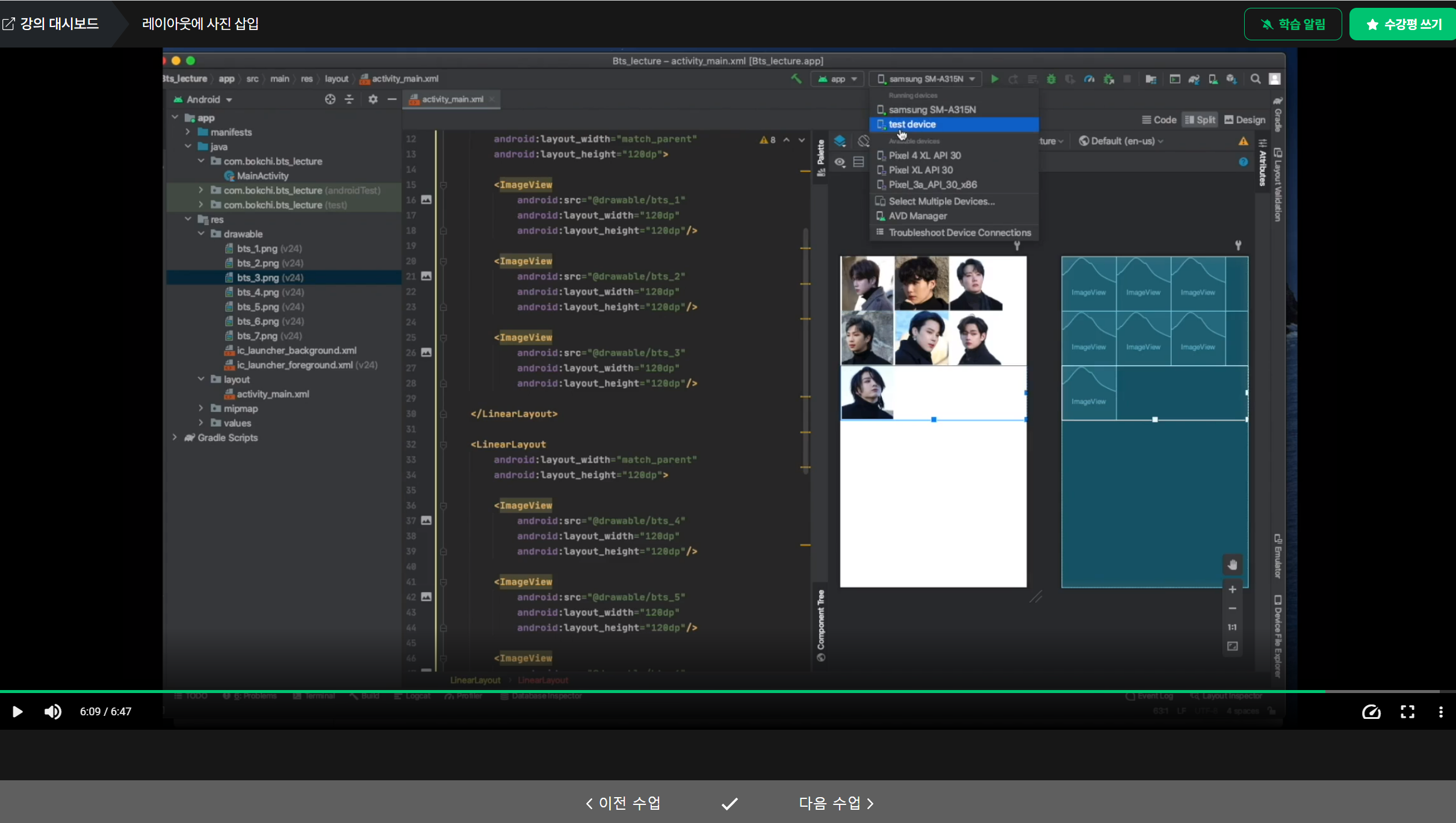The image size is (1456, 823).
Task: Go to next lesson 다음 수업
Action: 835,803
